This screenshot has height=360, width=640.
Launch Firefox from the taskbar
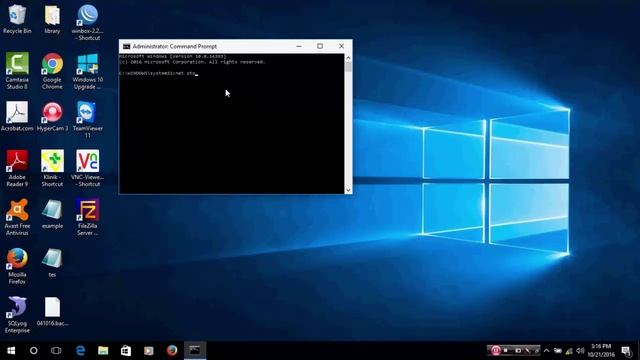click(172, 351)
